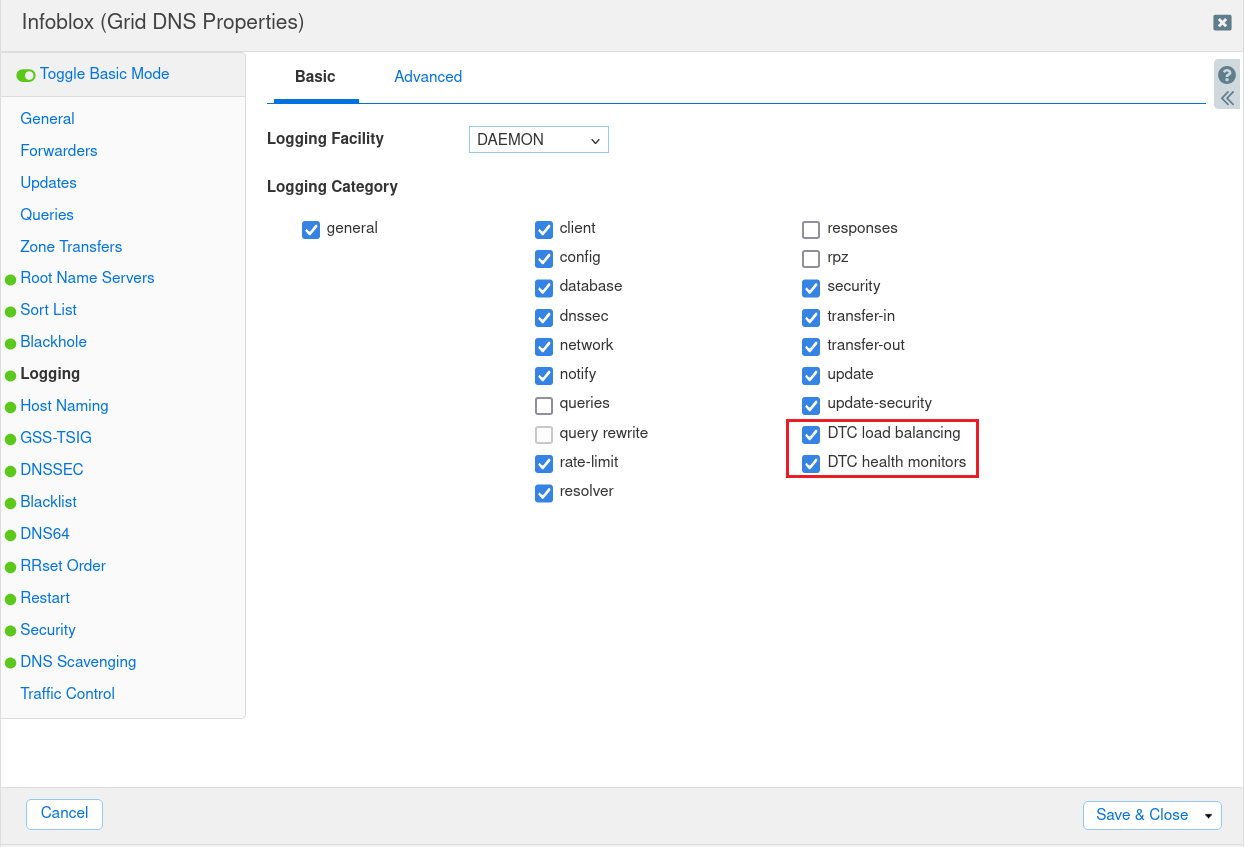1244x847 pixels.
Task: Open the Forwarders section
Action: 59,151
